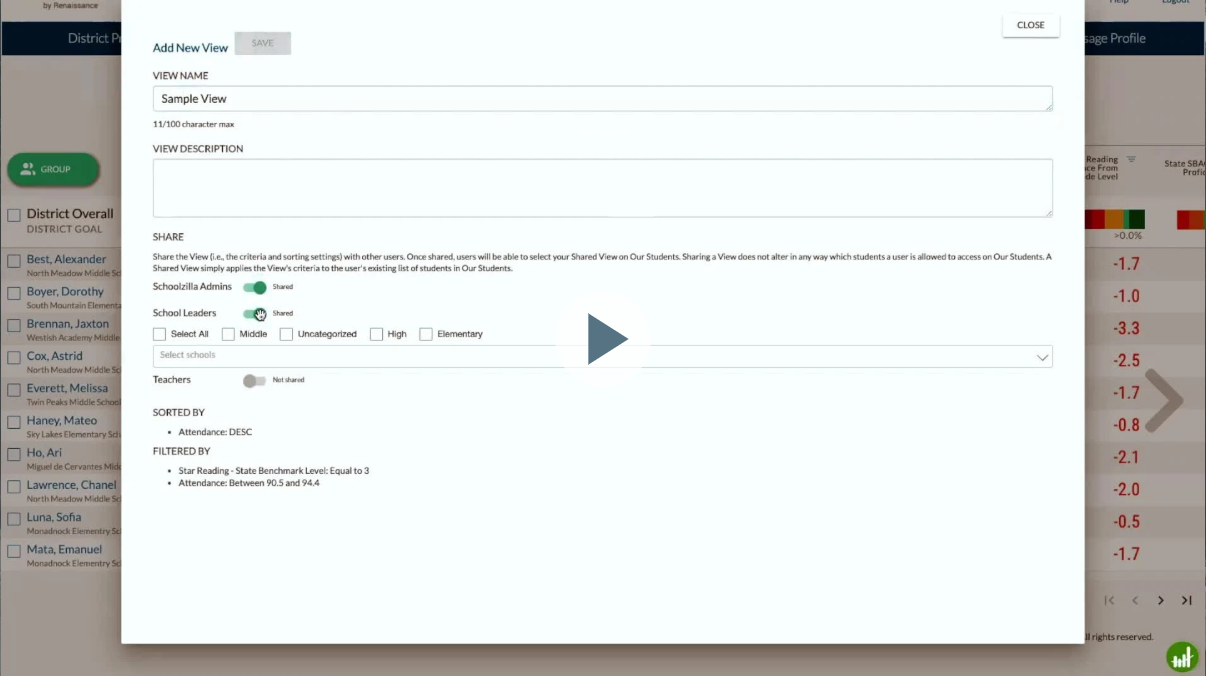Open student Haney, Mateo link
This screenshot has width=1206, height=676.
tap(62, 420)
